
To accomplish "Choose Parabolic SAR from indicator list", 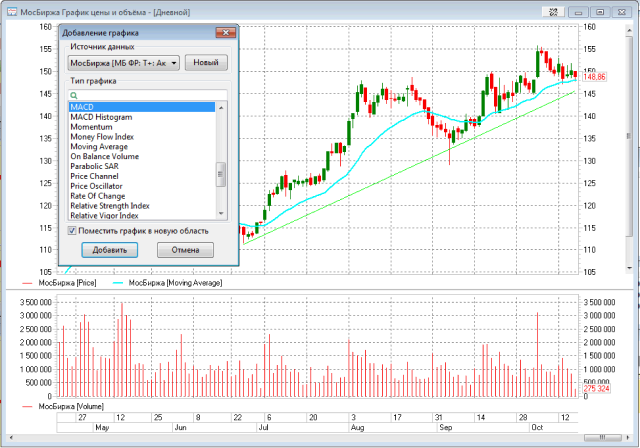I will (x=96, y=166).
